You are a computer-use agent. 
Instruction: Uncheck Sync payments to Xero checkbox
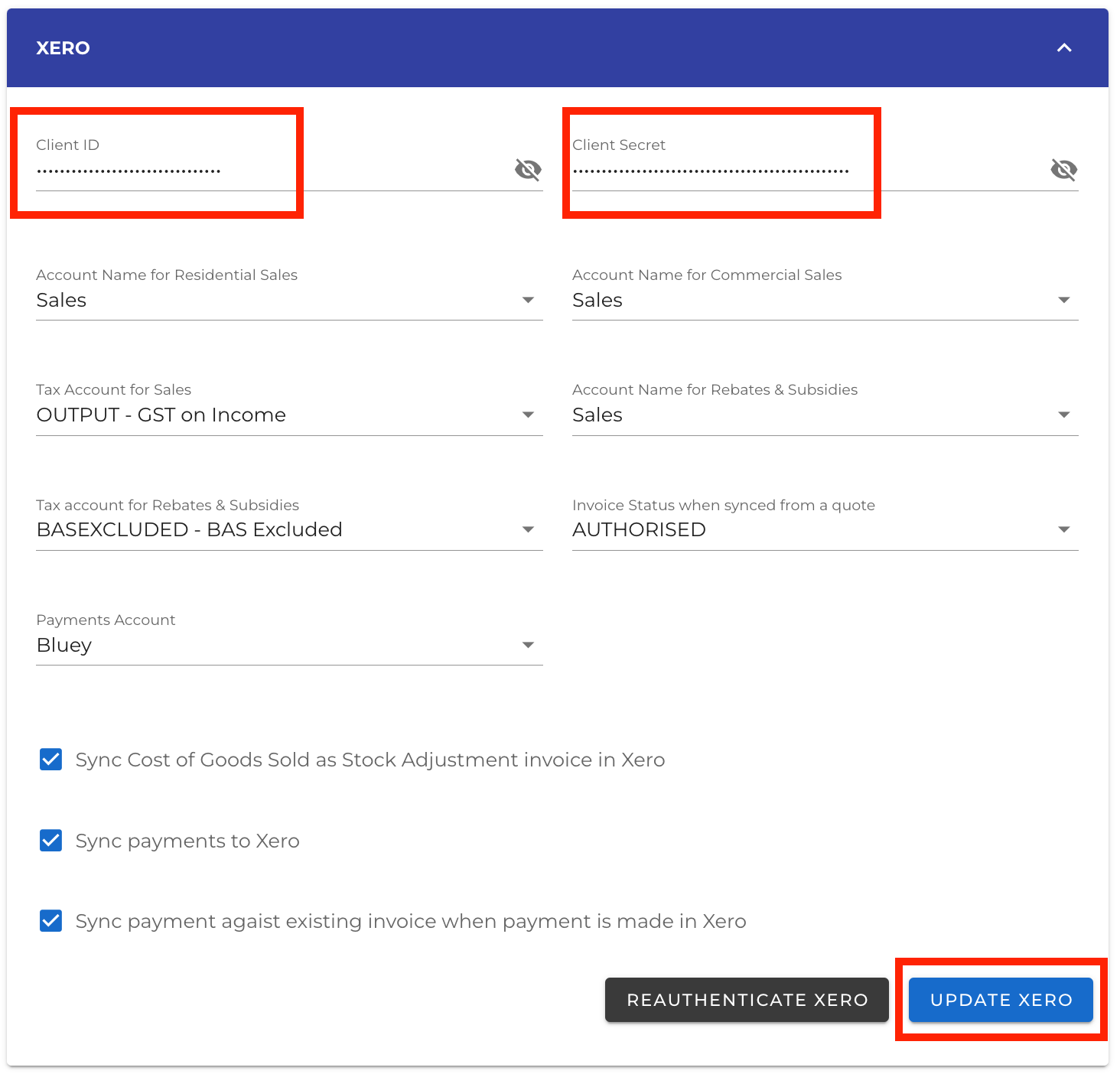click(50, 841)
